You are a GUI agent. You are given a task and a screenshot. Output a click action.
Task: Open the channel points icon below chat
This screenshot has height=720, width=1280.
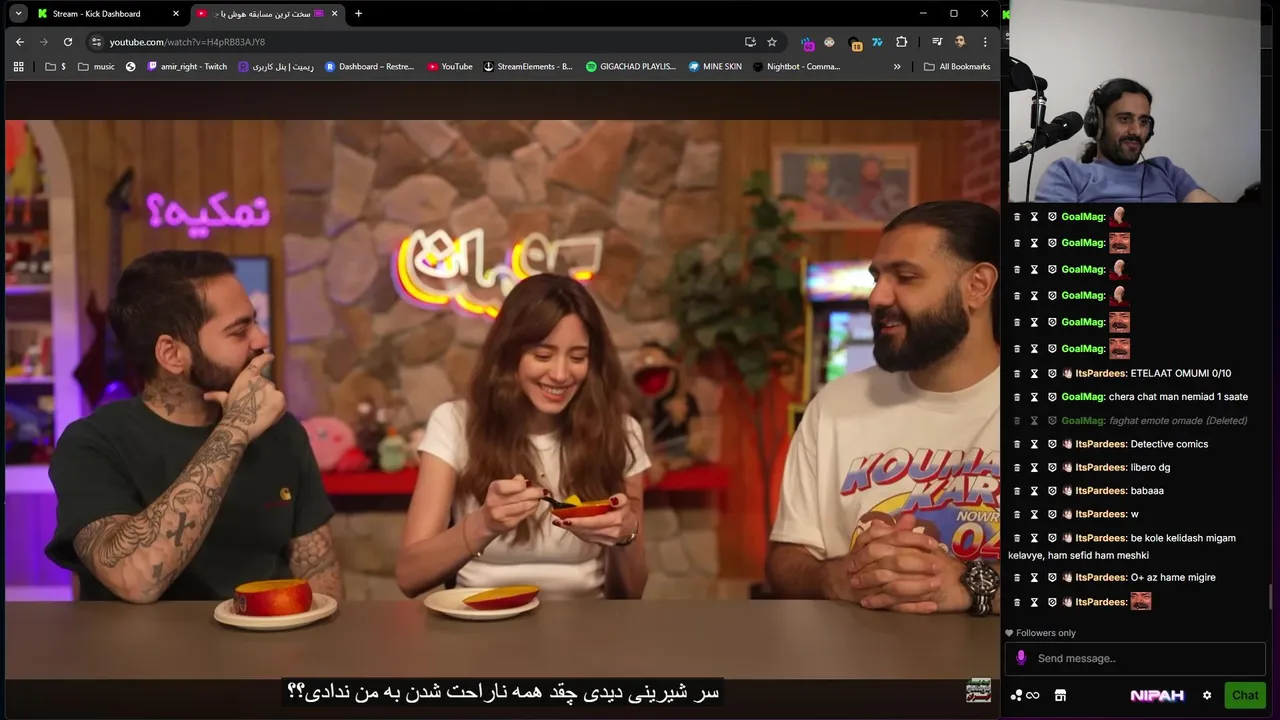tap(1025, 695)
